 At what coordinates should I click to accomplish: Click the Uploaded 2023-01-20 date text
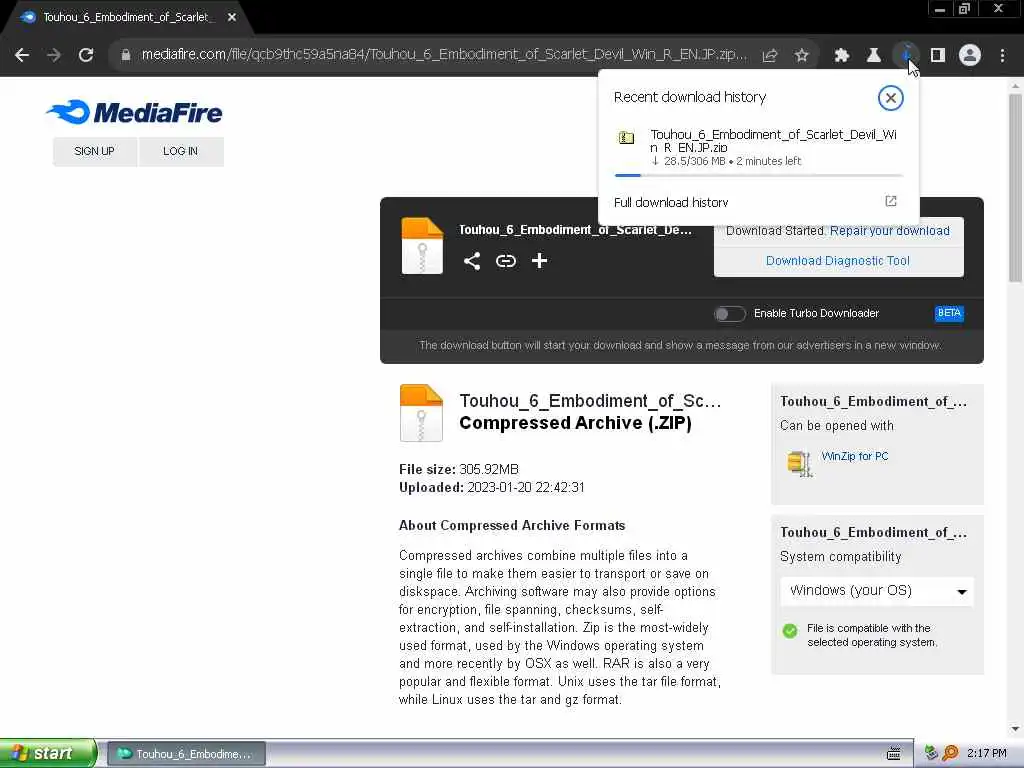[x=492, y=488]
